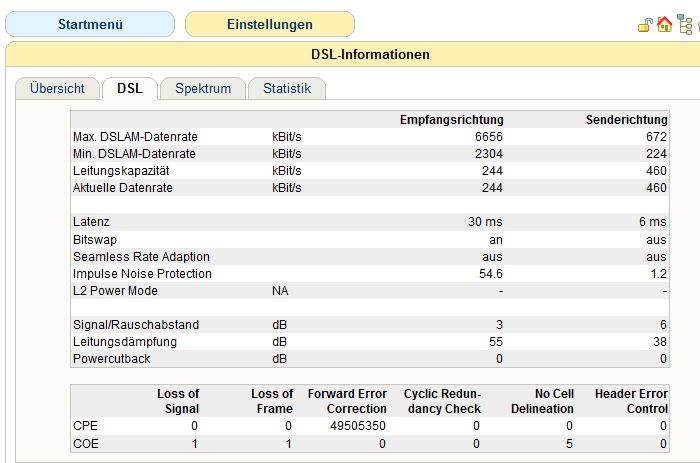Click the CPE value 49505350
This screenshot has height=463, width=700.
pyautogui.click(x=358, y=425)
